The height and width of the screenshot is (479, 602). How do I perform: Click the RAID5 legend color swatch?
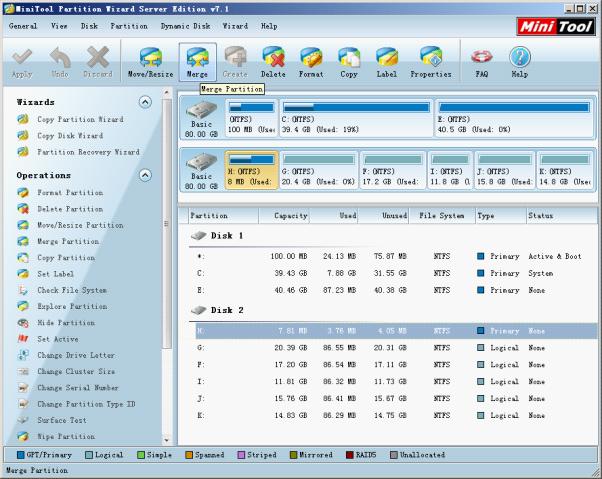349,455
